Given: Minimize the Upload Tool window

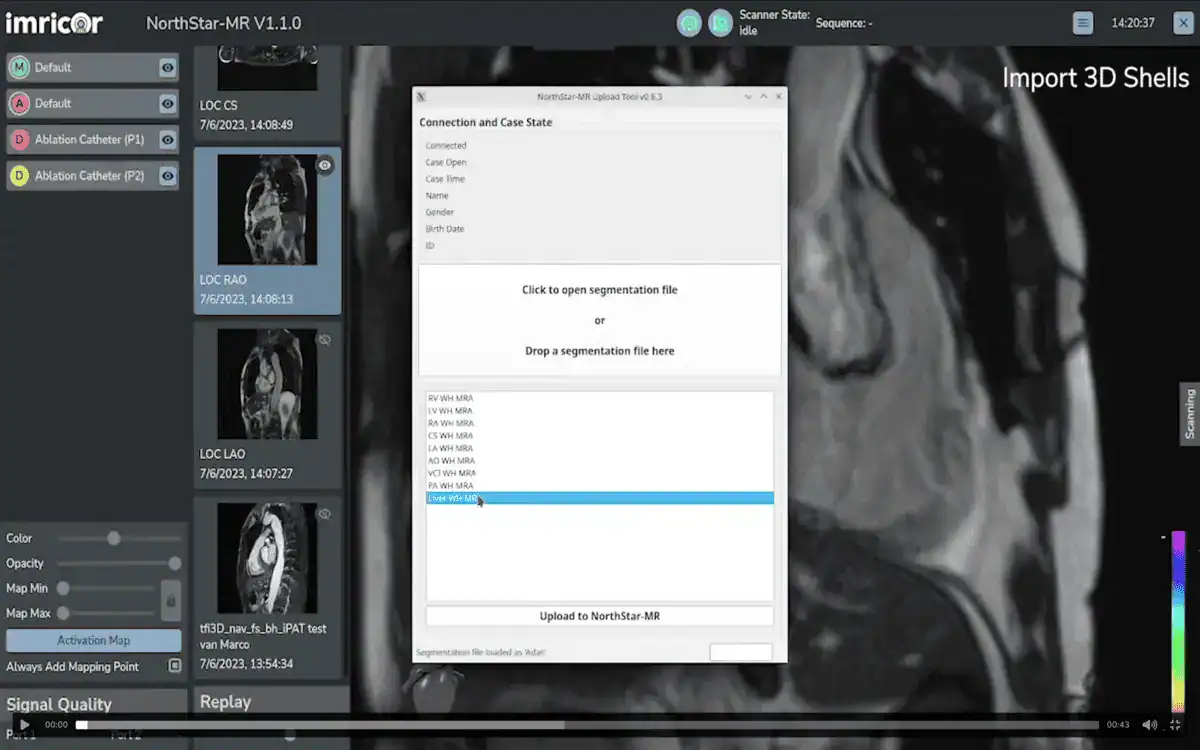Looking at the screenshot, I should (x=748, y=96).
